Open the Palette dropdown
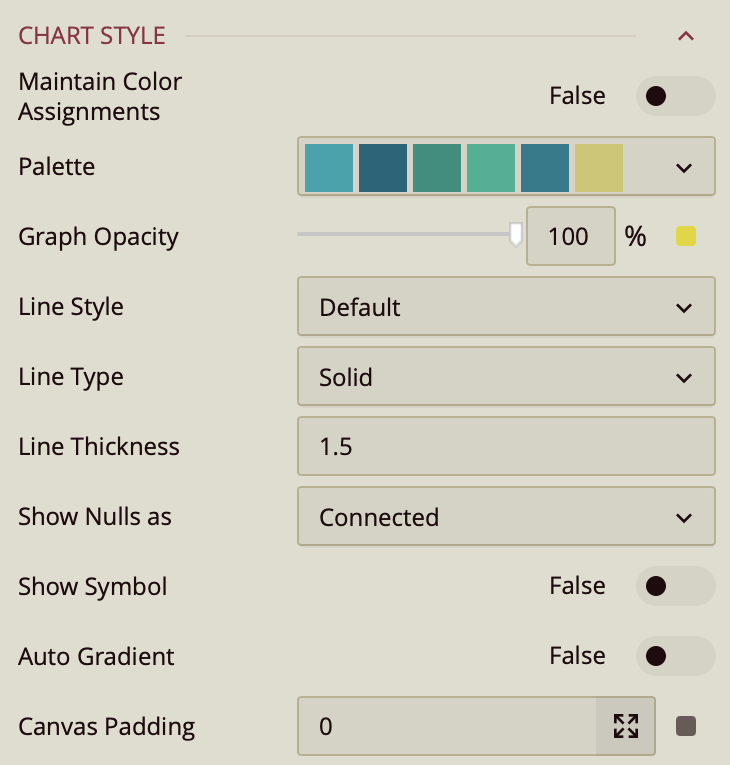Screen dimensions: 730x765 coord(684,167)
